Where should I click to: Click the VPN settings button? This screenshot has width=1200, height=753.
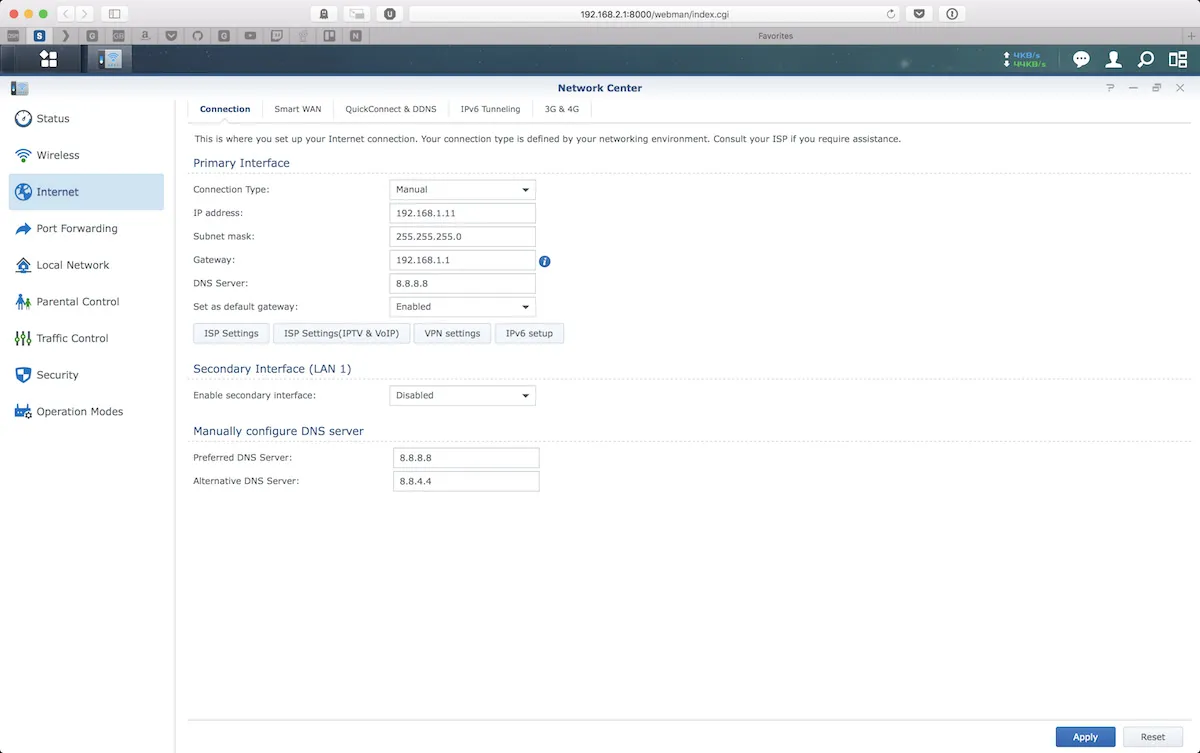pos(452,333)
